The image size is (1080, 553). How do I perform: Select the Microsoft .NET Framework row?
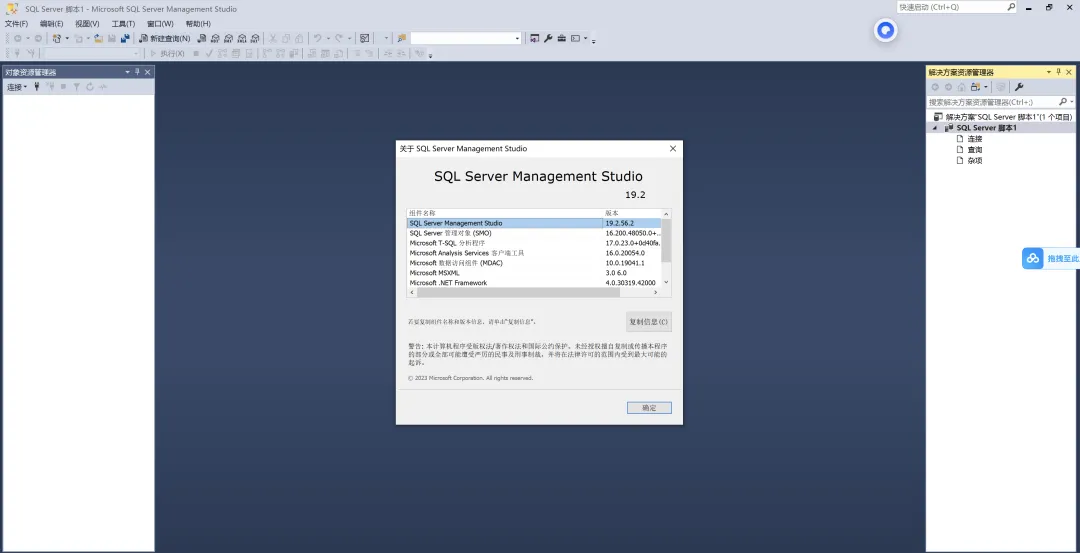[534, 282]
